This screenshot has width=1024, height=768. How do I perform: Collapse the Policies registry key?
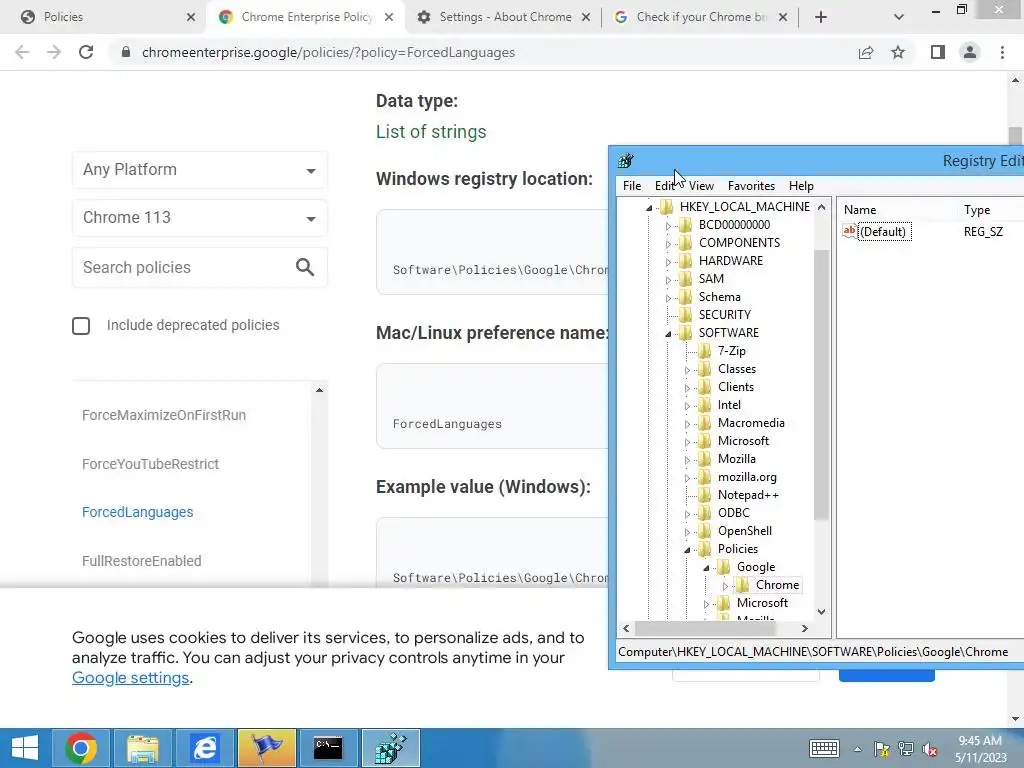(687, 550)
